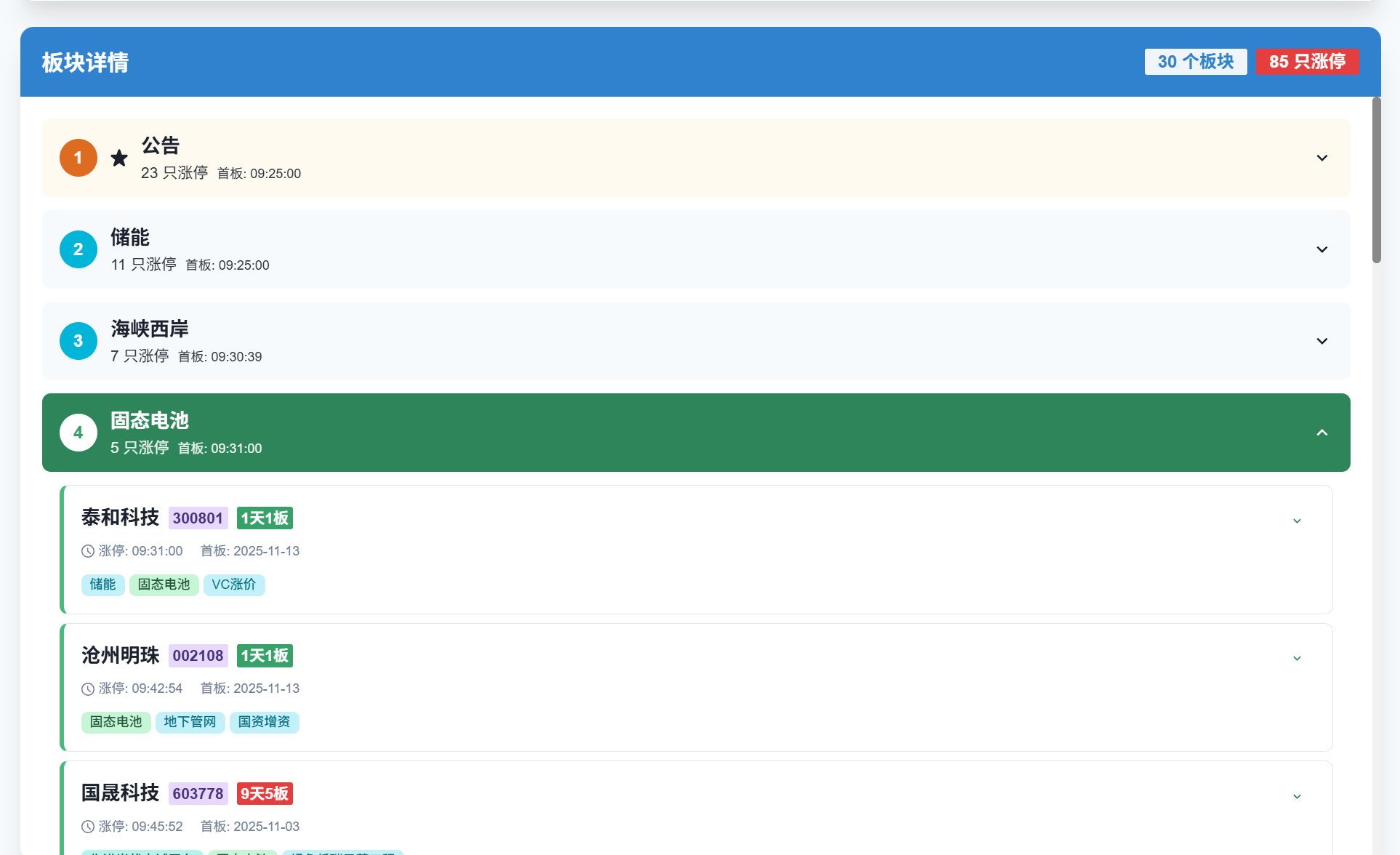Expand the 海峡西岸 sector chevron
The height and width of the screenshot is (855, 1400).
click(1321, 341)
